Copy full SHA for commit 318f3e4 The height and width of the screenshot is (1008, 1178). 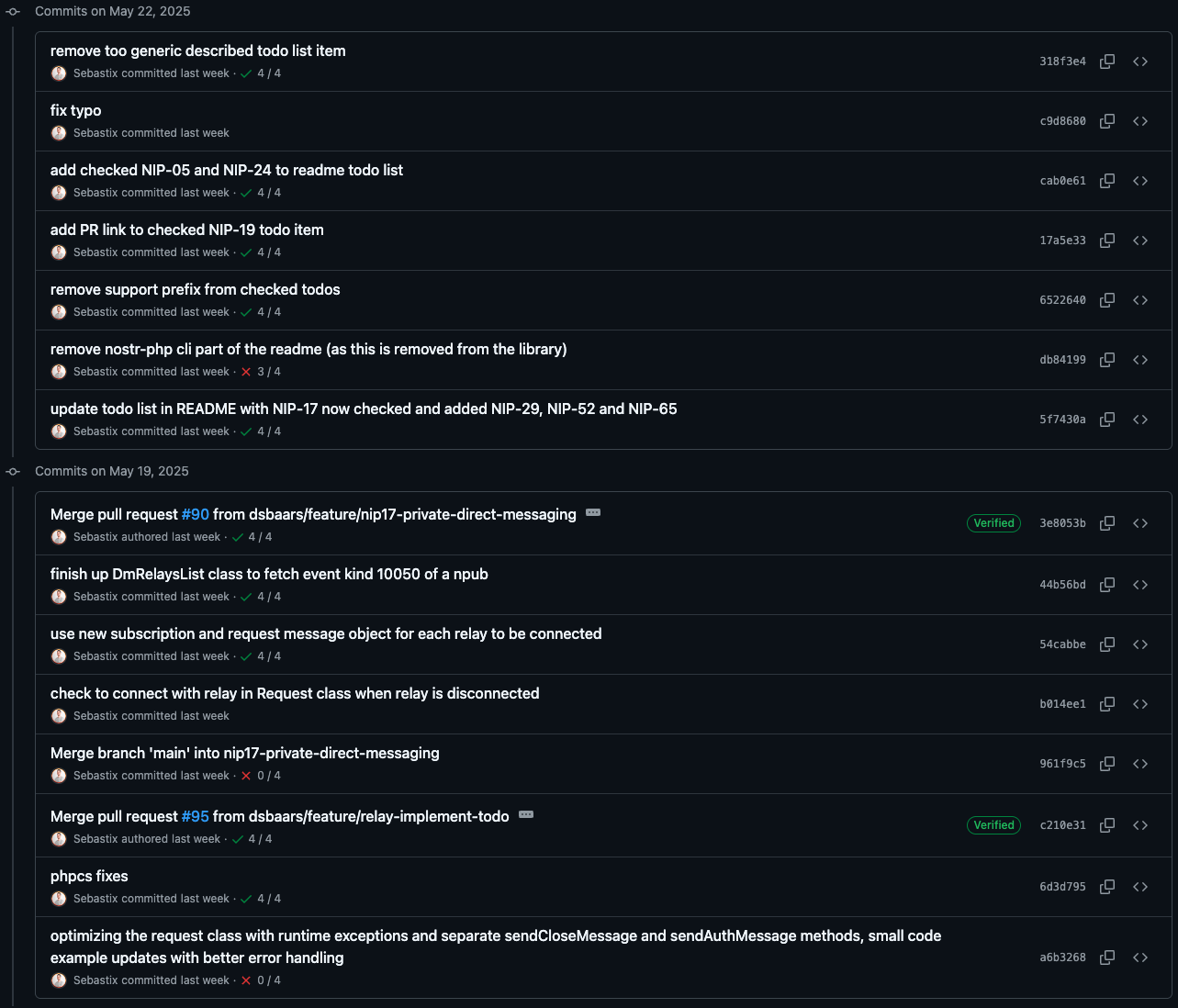[1107, 62]
